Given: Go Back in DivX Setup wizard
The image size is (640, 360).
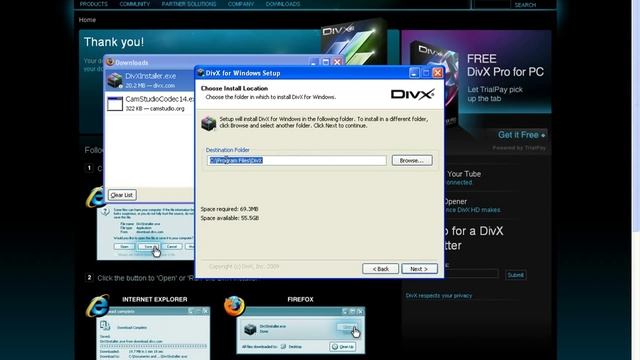Looking at the screenshot, I should point(380,269).
